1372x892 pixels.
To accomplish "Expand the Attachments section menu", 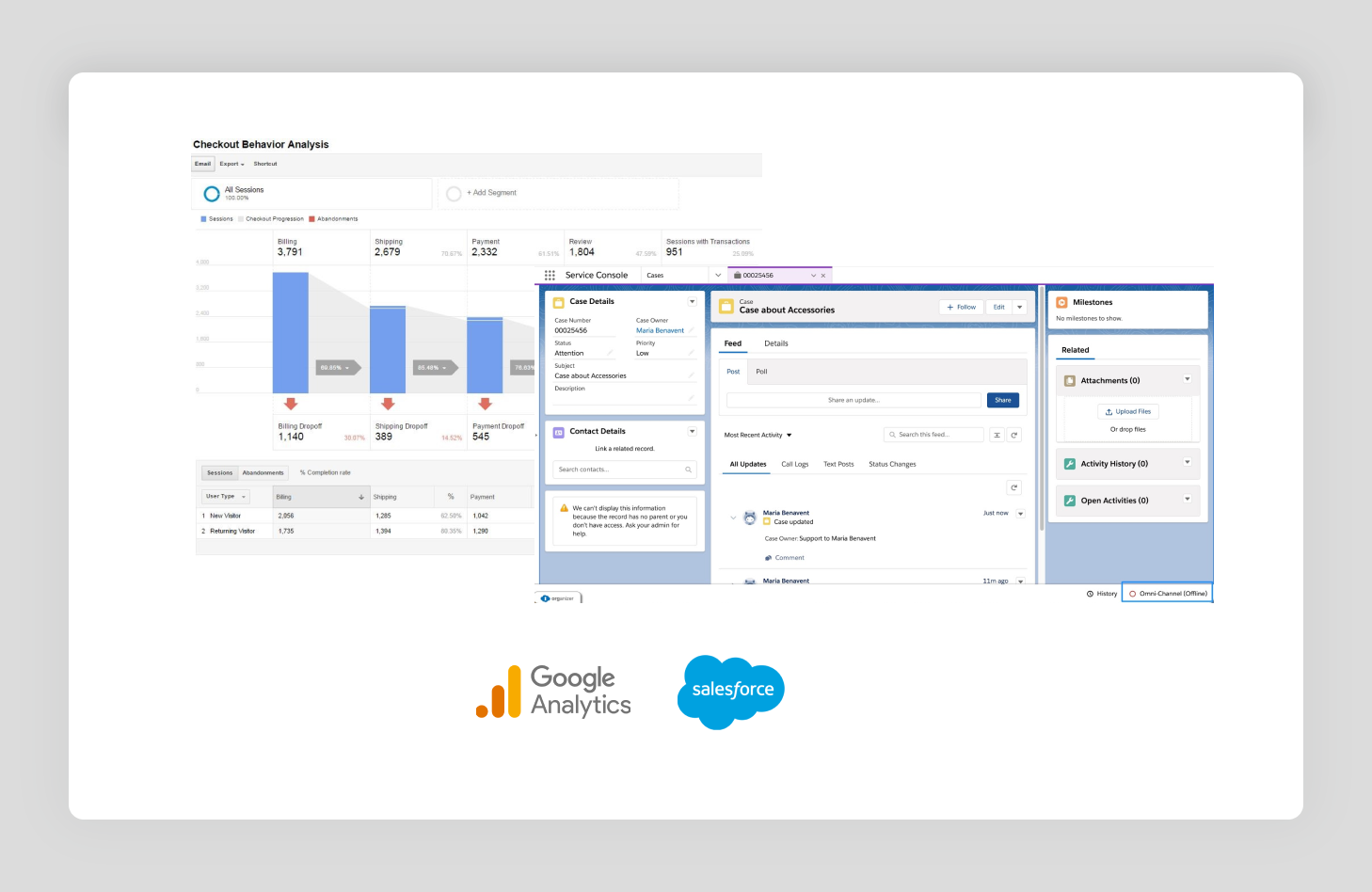I will tap(1188, 380).
